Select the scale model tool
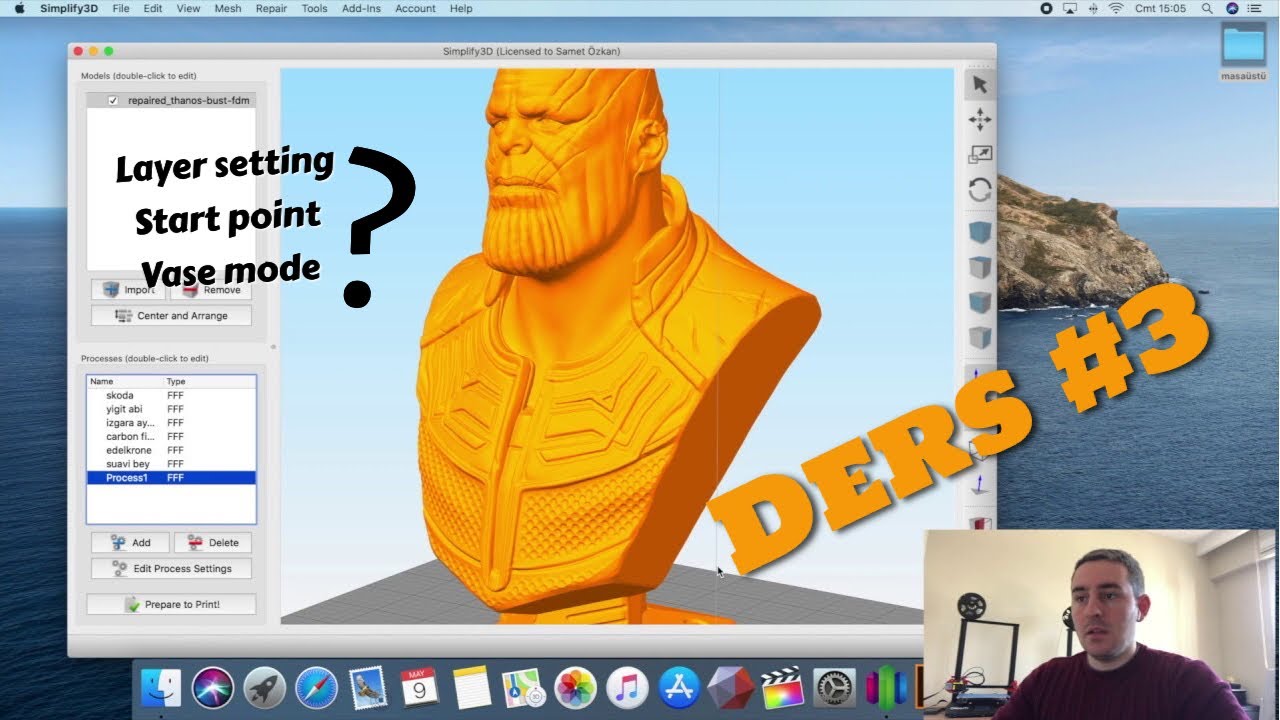This screenshot has height=720, width=1280. click(x=980, y=155)
